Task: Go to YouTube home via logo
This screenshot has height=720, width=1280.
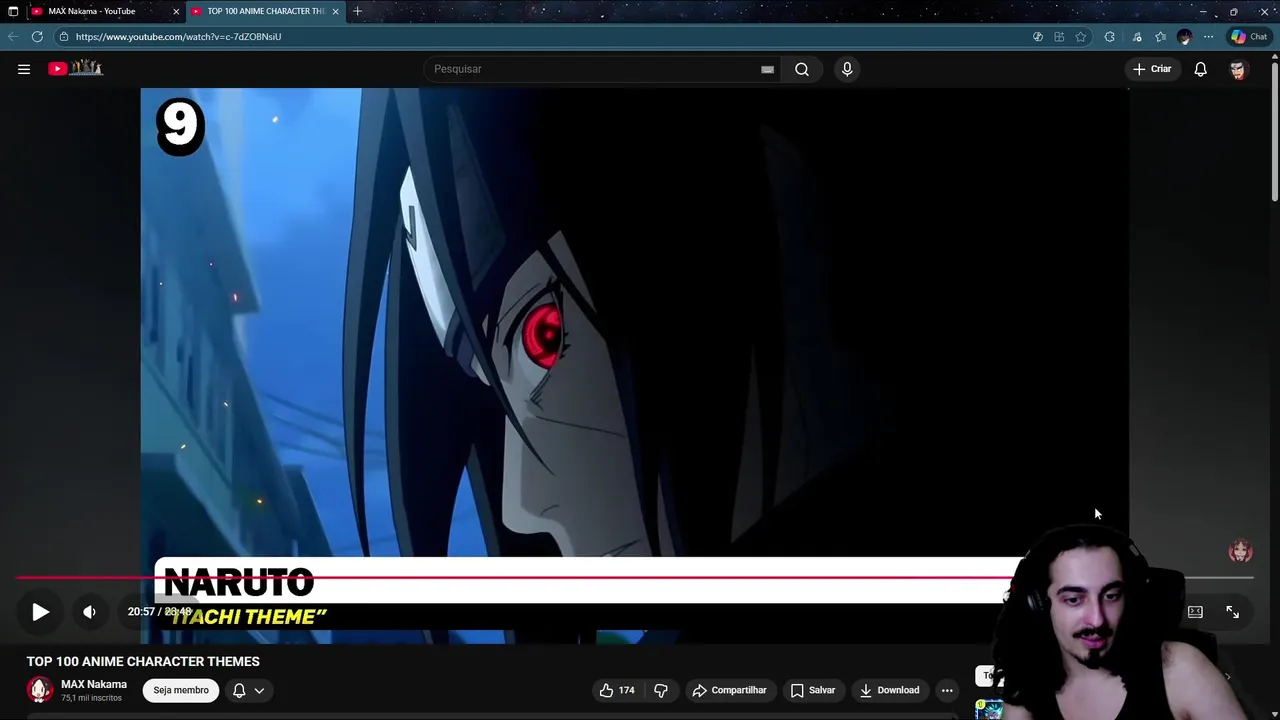Action: pyautogui.click(x=76, y=68)
